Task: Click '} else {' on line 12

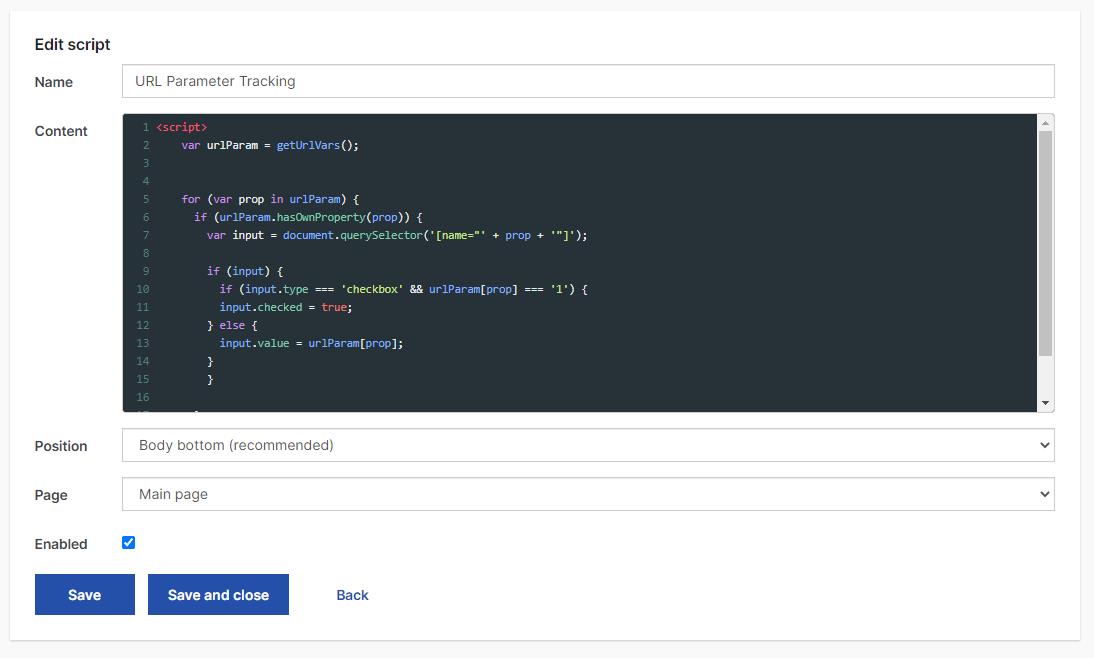Action: tap(232, 325)
